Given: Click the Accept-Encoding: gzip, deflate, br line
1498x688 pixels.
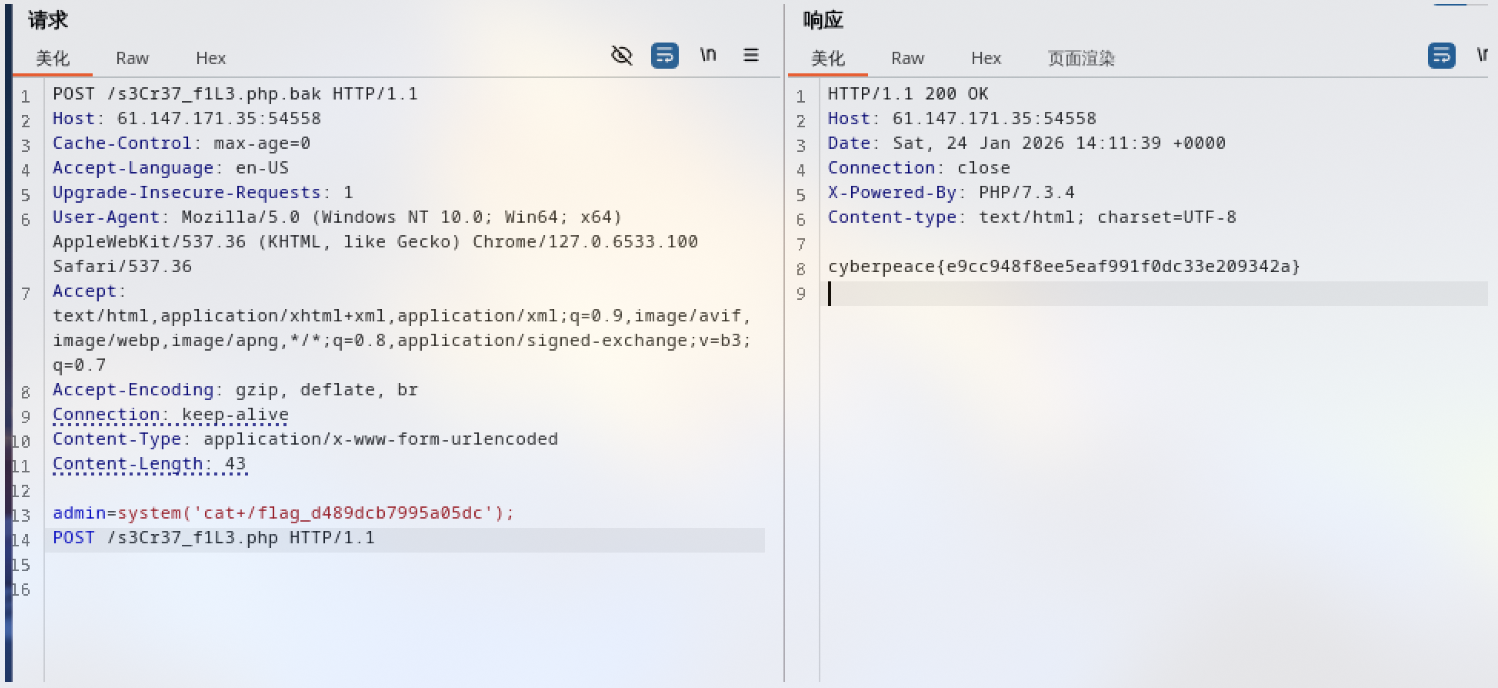Looking at the screenshot, I should pyautogui.click(x=235, y=389).
